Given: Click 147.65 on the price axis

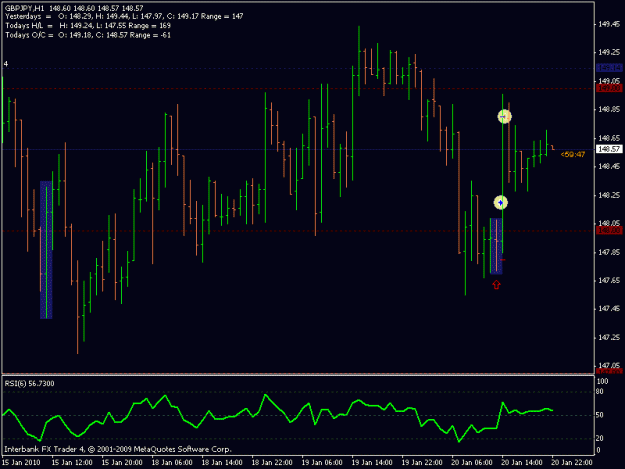Looking at the screenshot, I should 609,281.
